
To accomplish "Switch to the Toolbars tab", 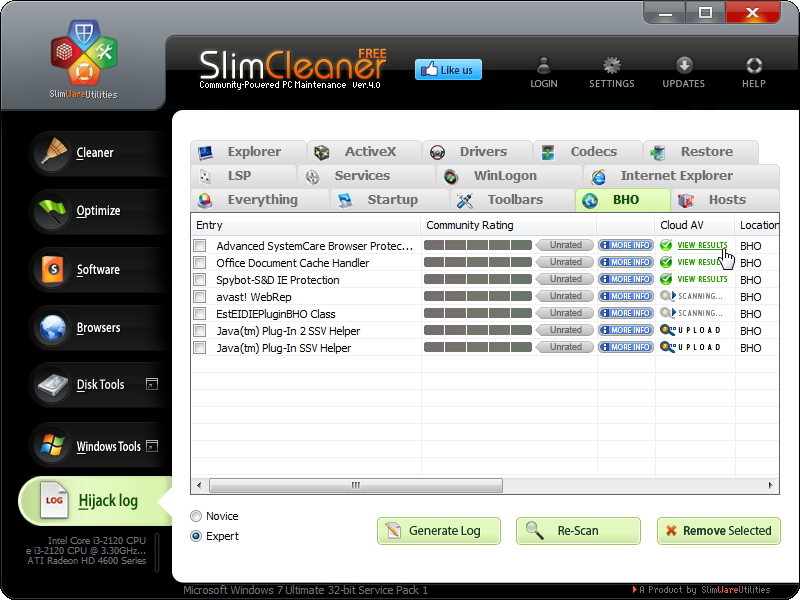I will pyautogui.click(x=512, y=199).
